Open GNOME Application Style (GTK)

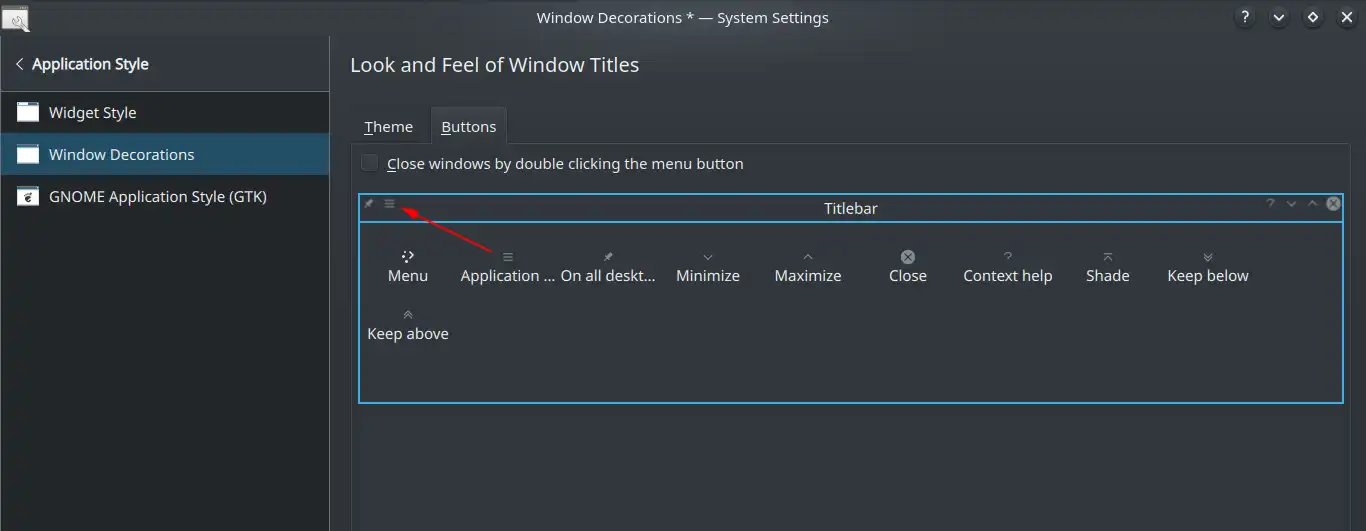click(x=164, y=197)
